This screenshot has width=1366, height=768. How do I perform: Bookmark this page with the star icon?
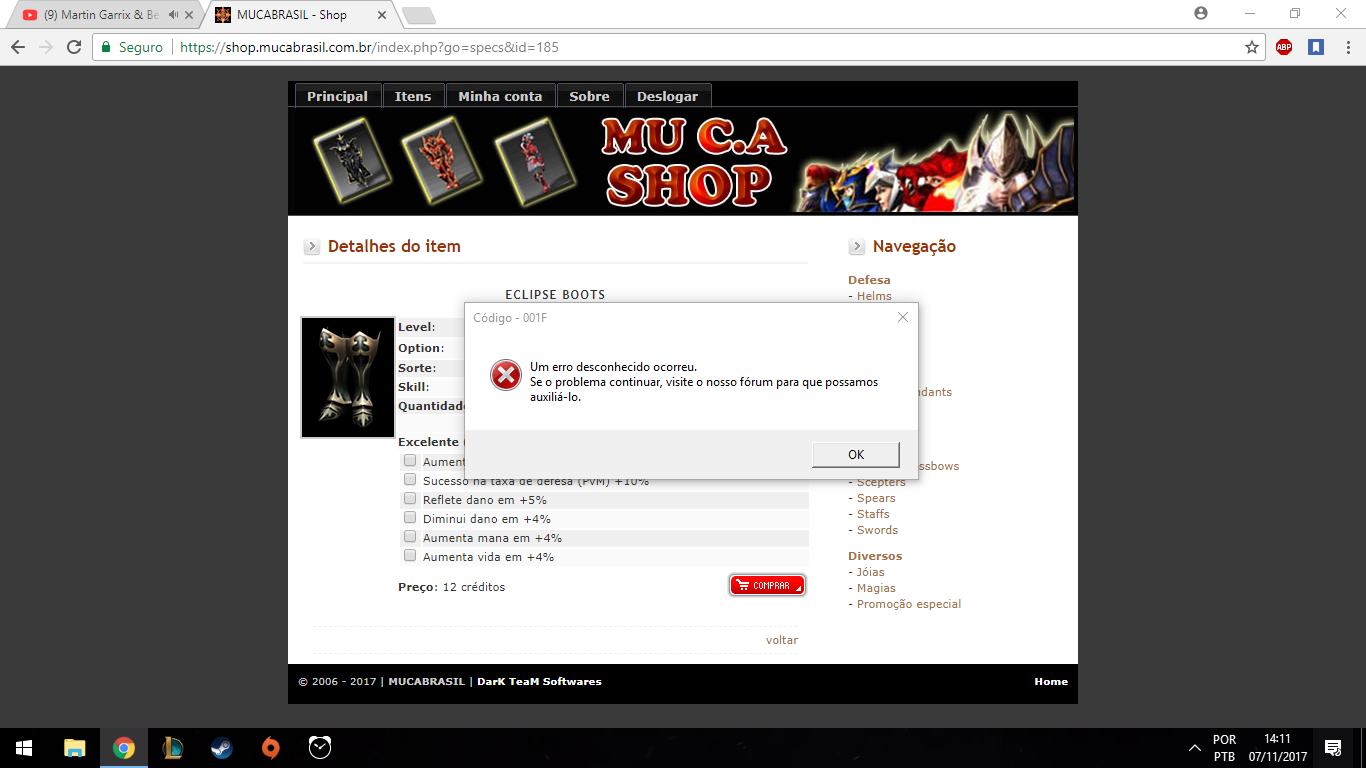coord(1251,47)
